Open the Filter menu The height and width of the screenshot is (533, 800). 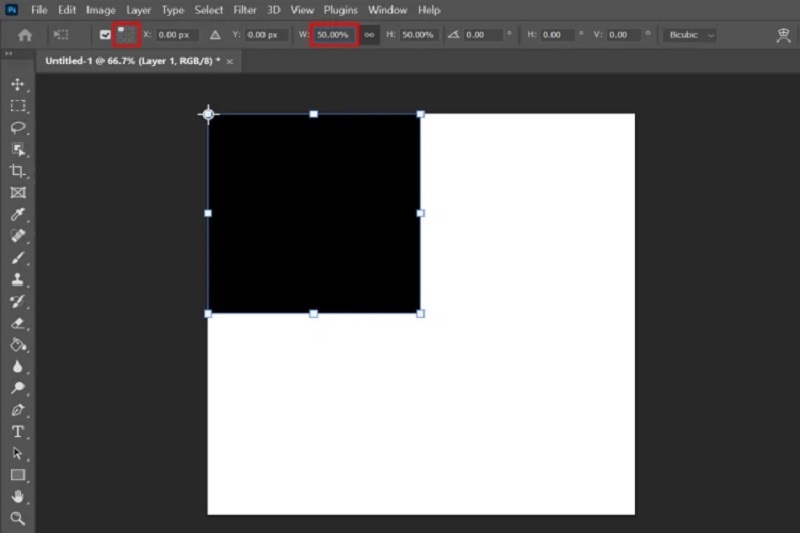pos(245,10)
